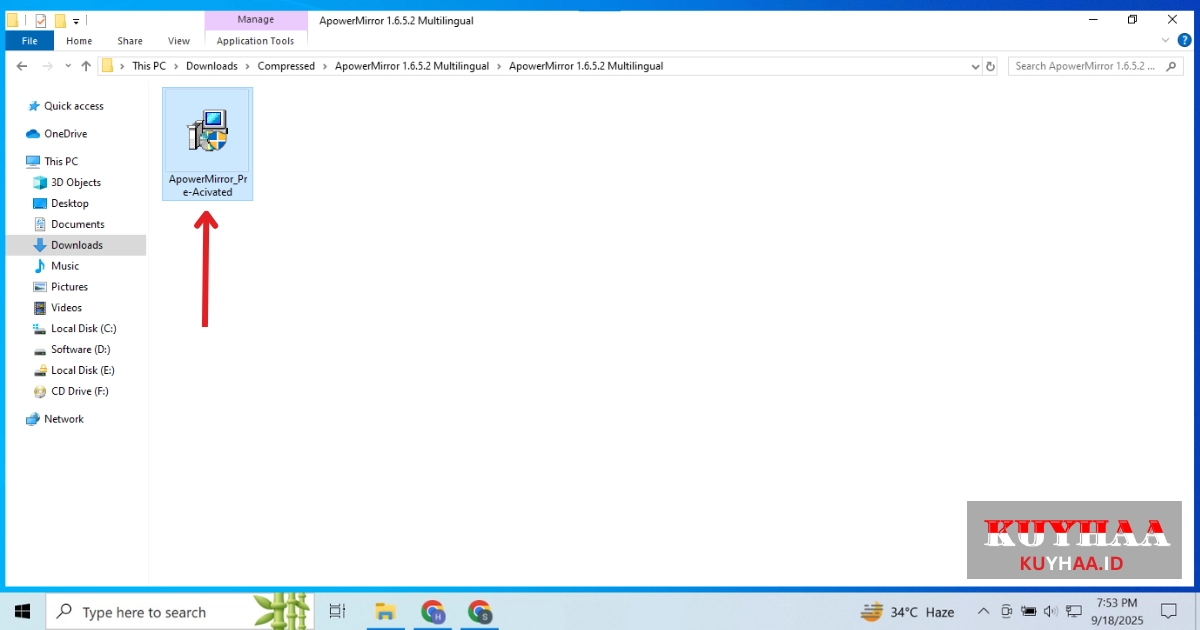Expand the chevron after This PC in breadcrumb
Screen dimensions: 1200x630
tap(176, 66)
